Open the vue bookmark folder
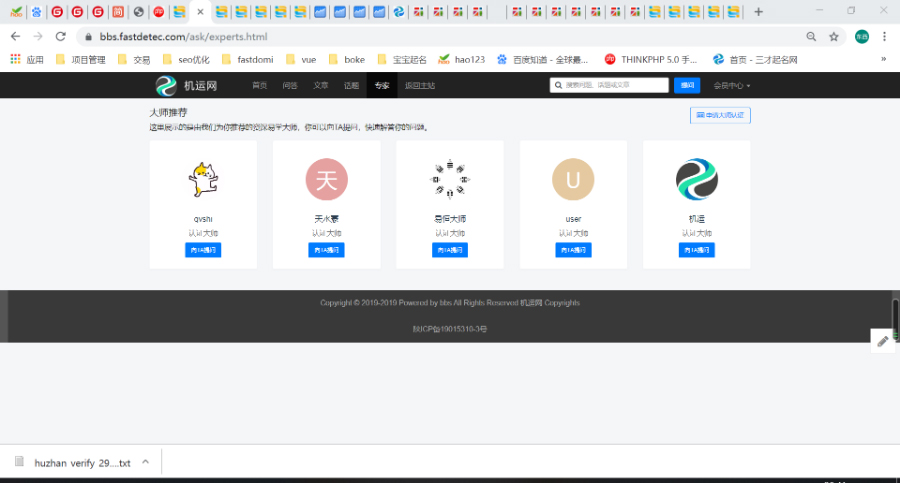 [301, 59]
